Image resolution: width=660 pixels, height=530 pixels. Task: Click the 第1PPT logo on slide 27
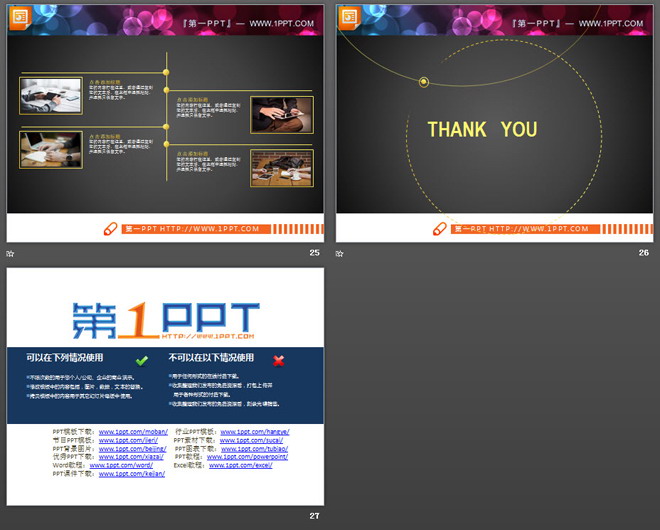click(165, 318)
